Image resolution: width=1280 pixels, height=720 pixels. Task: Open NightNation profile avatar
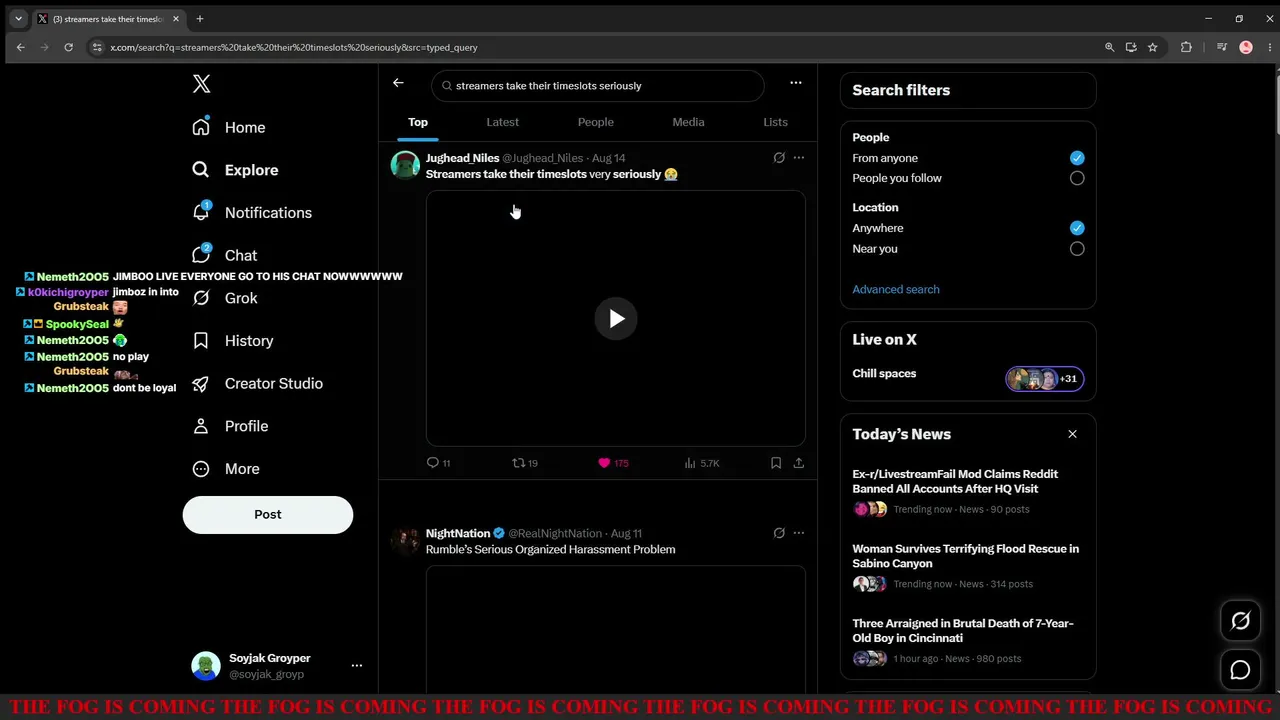pos(405,541)
